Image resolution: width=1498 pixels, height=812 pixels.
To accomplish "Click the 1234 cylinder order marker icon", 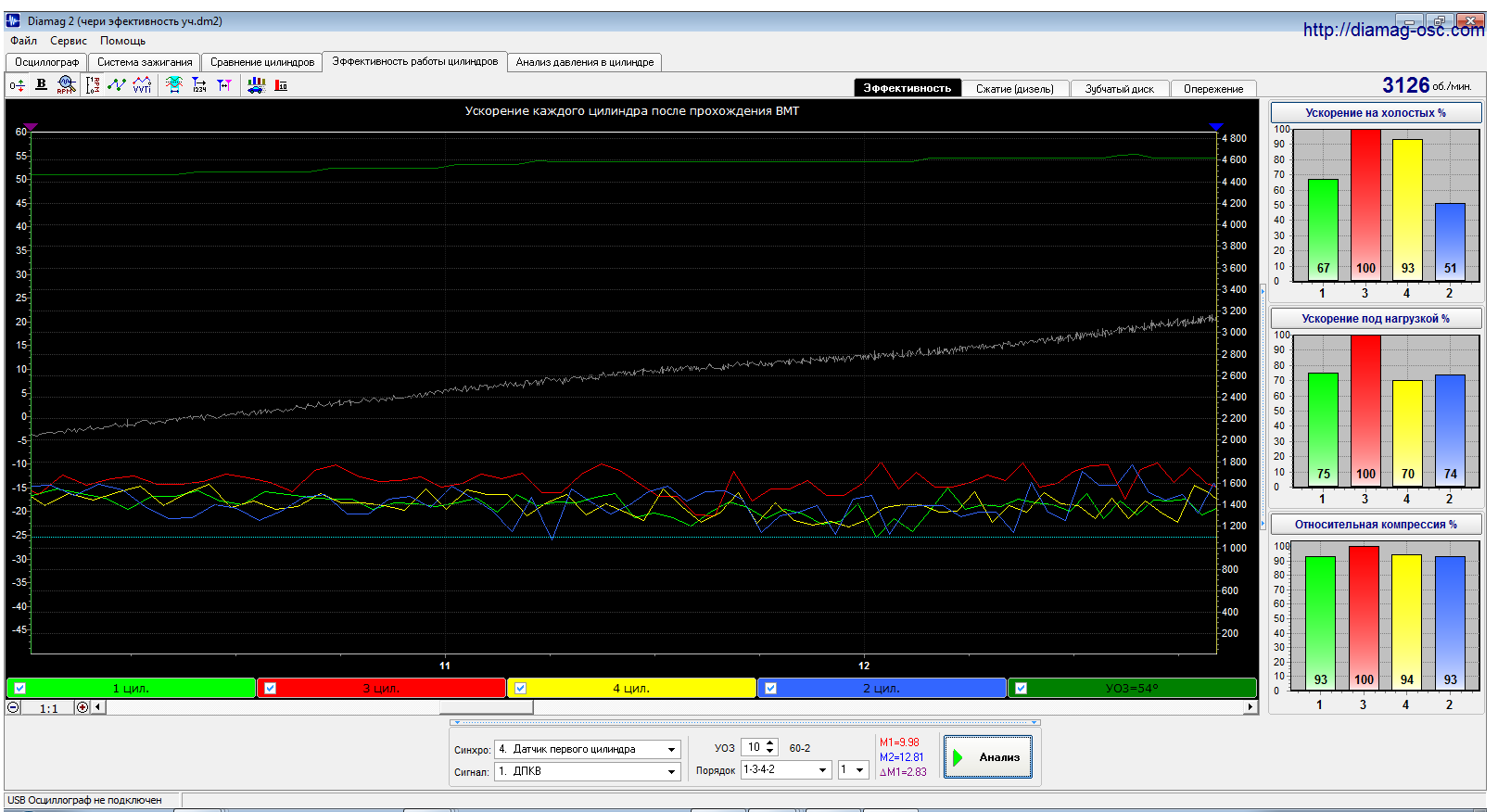I will (199, 85).
